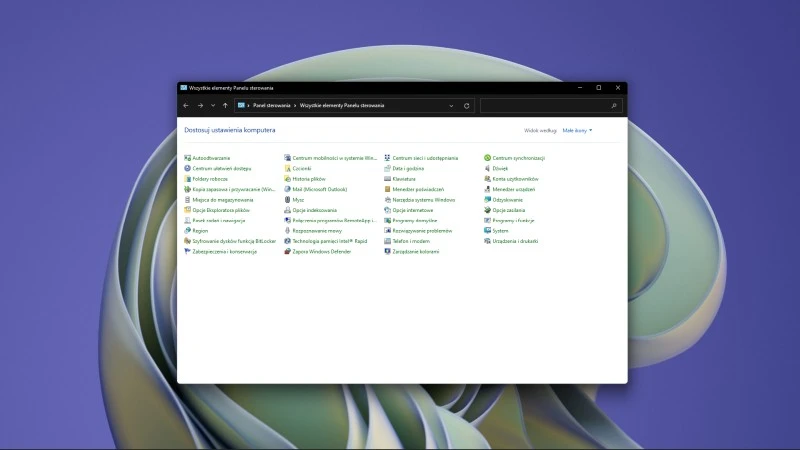
Task: Open Opcje internetowe
Action: pyautogui.click(x=409, y=210)
